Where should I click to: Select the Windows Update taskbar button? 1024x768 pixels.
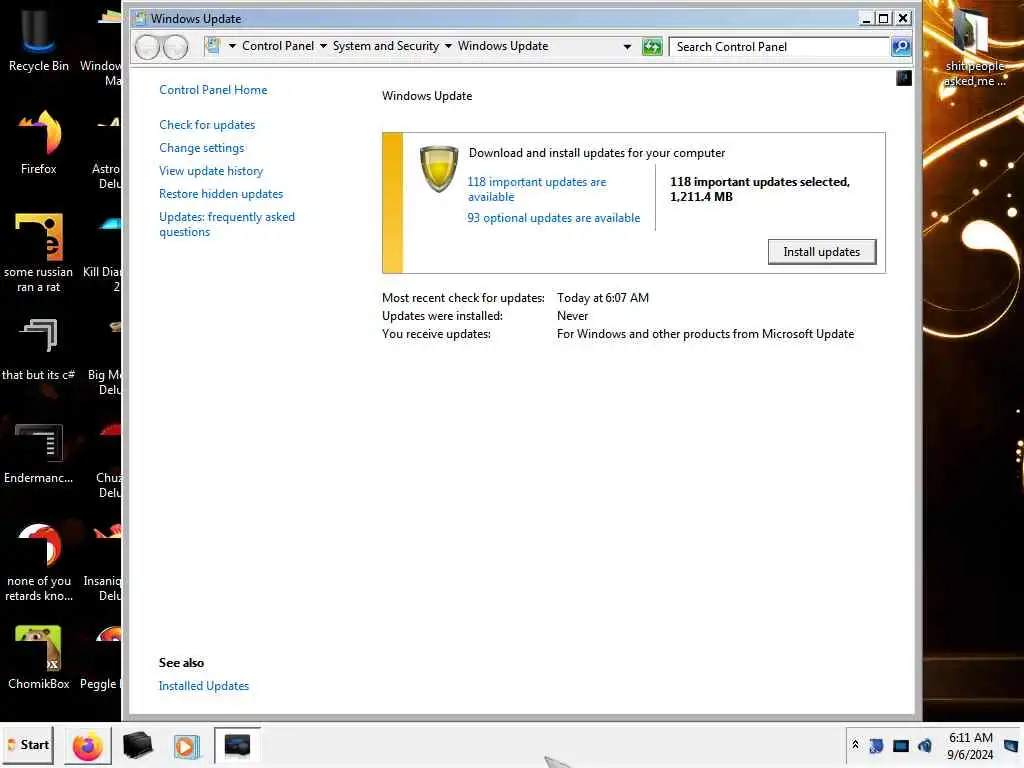coord(237,745)
